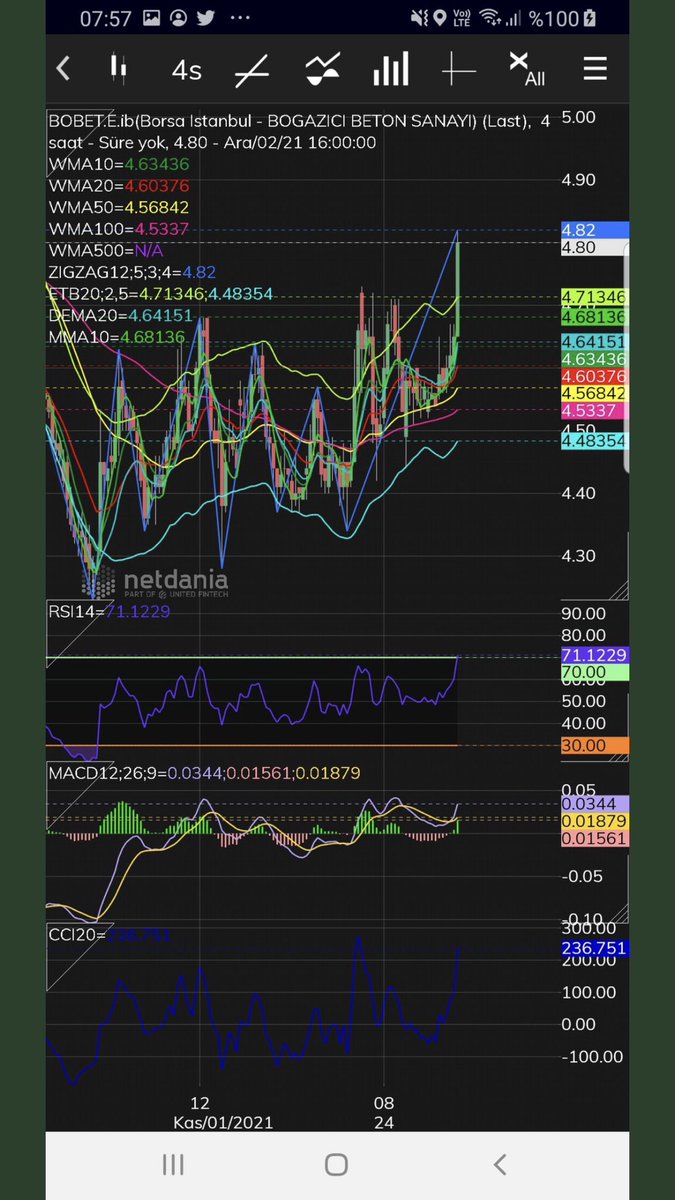Open the hamburger menu

tap(595, 69)
